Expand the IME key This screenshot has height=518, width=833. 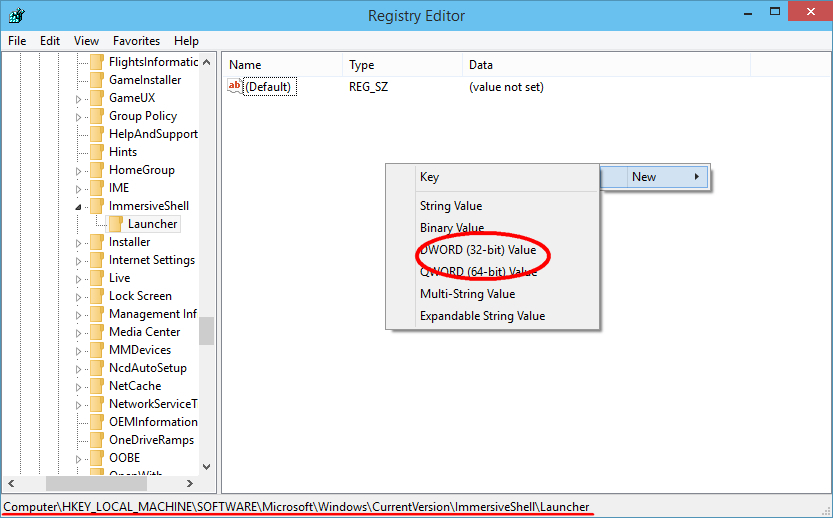coord(79,189)
